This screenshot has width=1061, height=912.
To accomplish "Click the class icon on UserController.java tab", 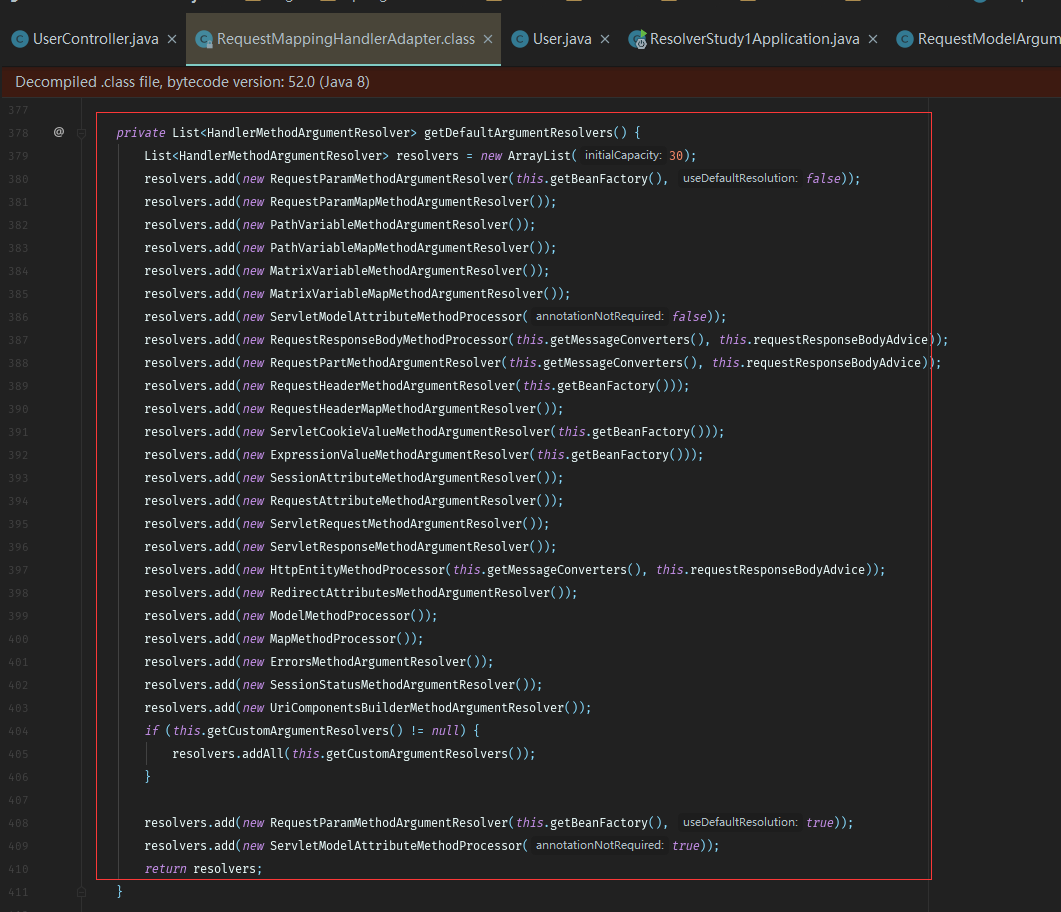I will pyautogui.click(x=20, y=39).
